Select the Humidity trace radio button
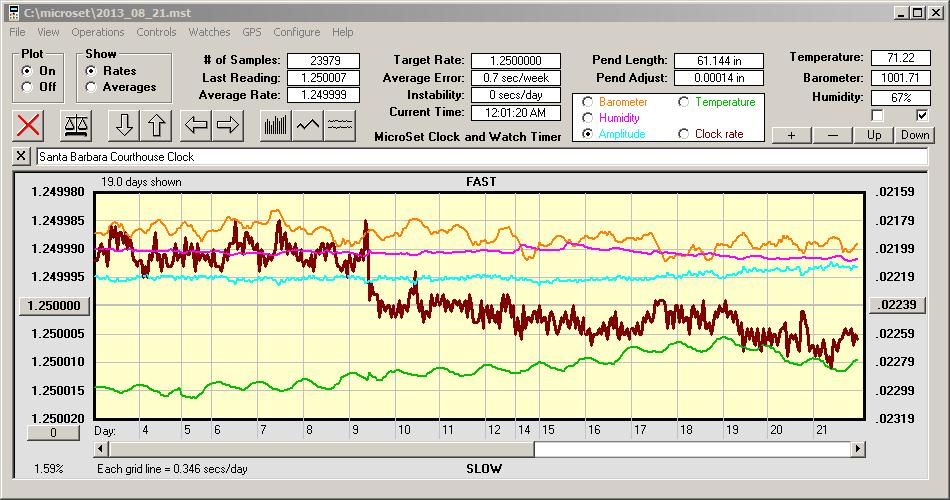Screen dimensions: 950x500 [x=587, y=118]
